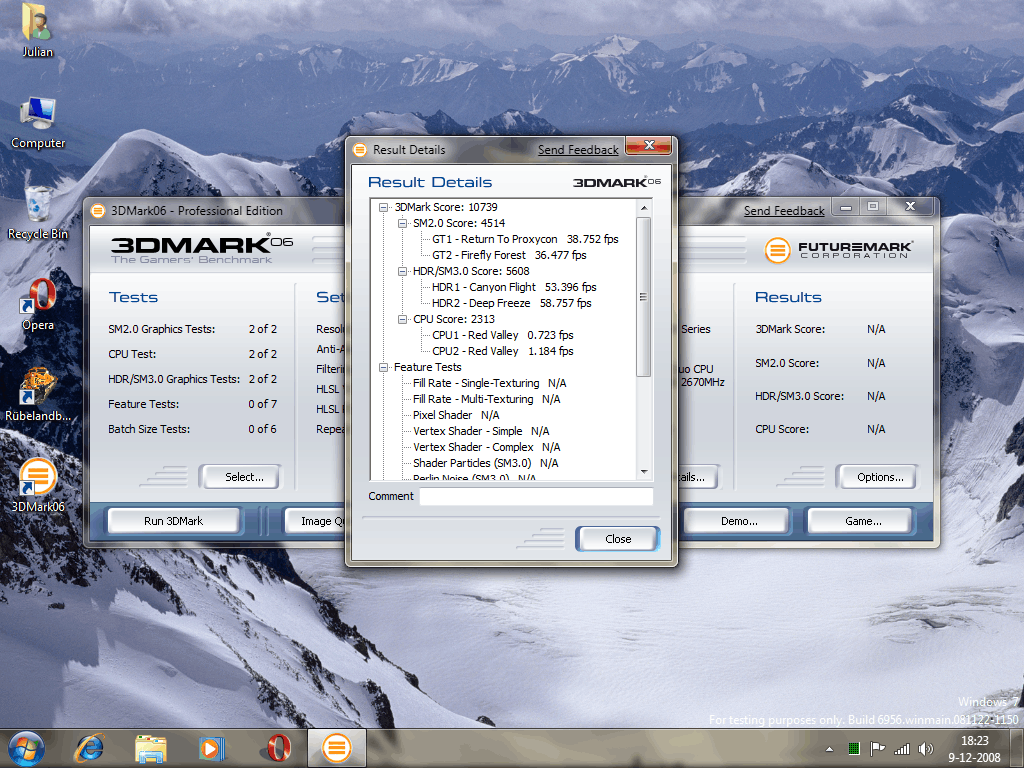Screen dimensions: 1024x768
Task: Click the Run 3DMark button
Action: [174, 521]
